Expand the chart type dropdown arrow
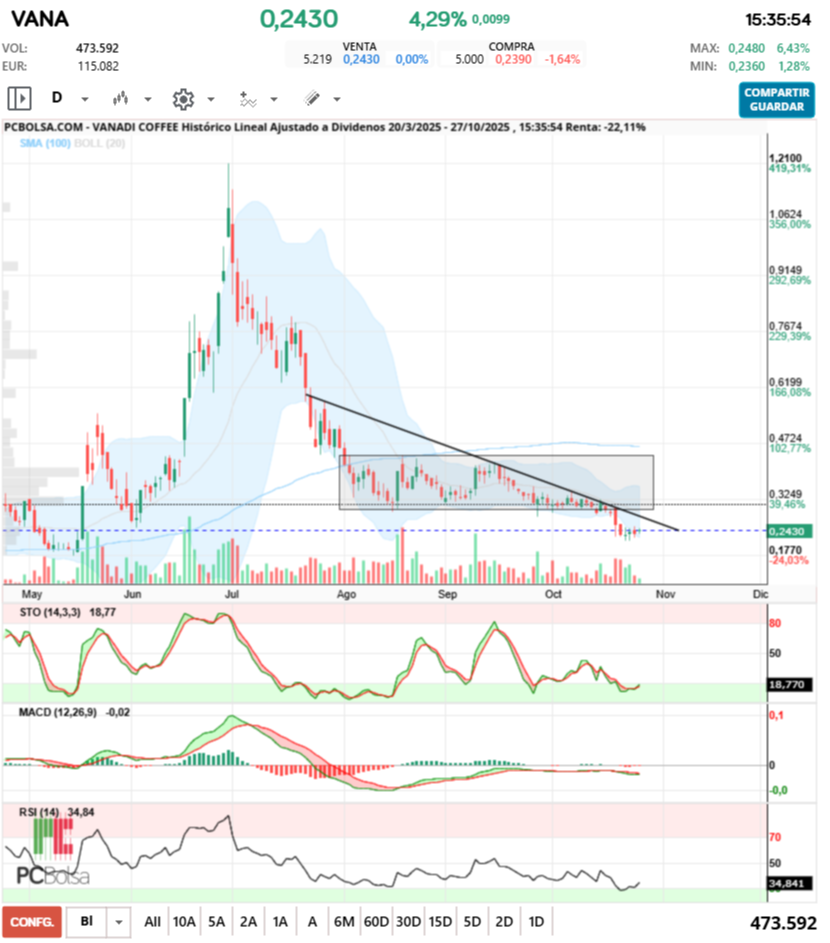The width and height of the screenshot is (830, 943). point(148,99)
